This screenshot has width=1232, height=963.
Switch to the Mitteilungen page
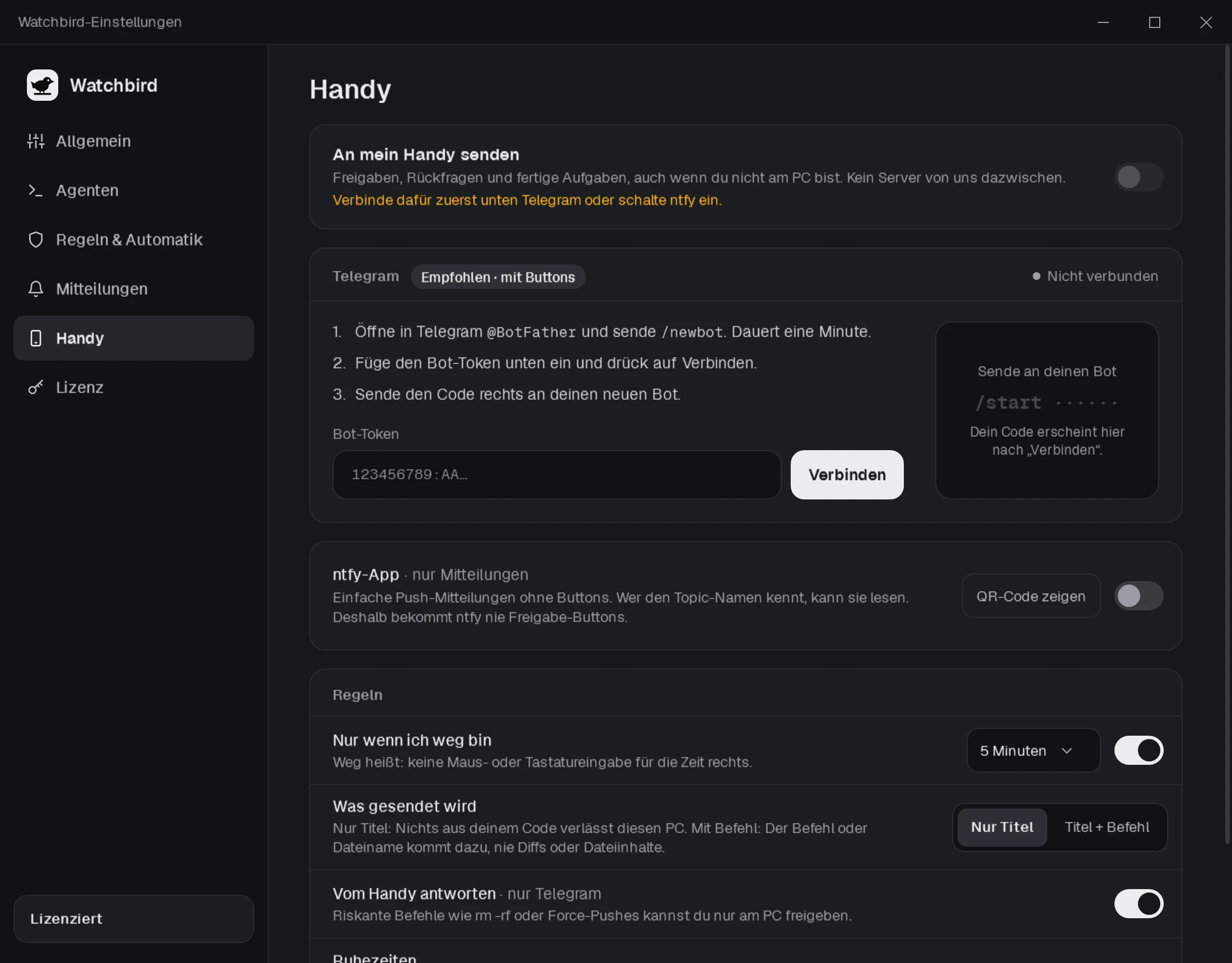[x=134, y=289]
